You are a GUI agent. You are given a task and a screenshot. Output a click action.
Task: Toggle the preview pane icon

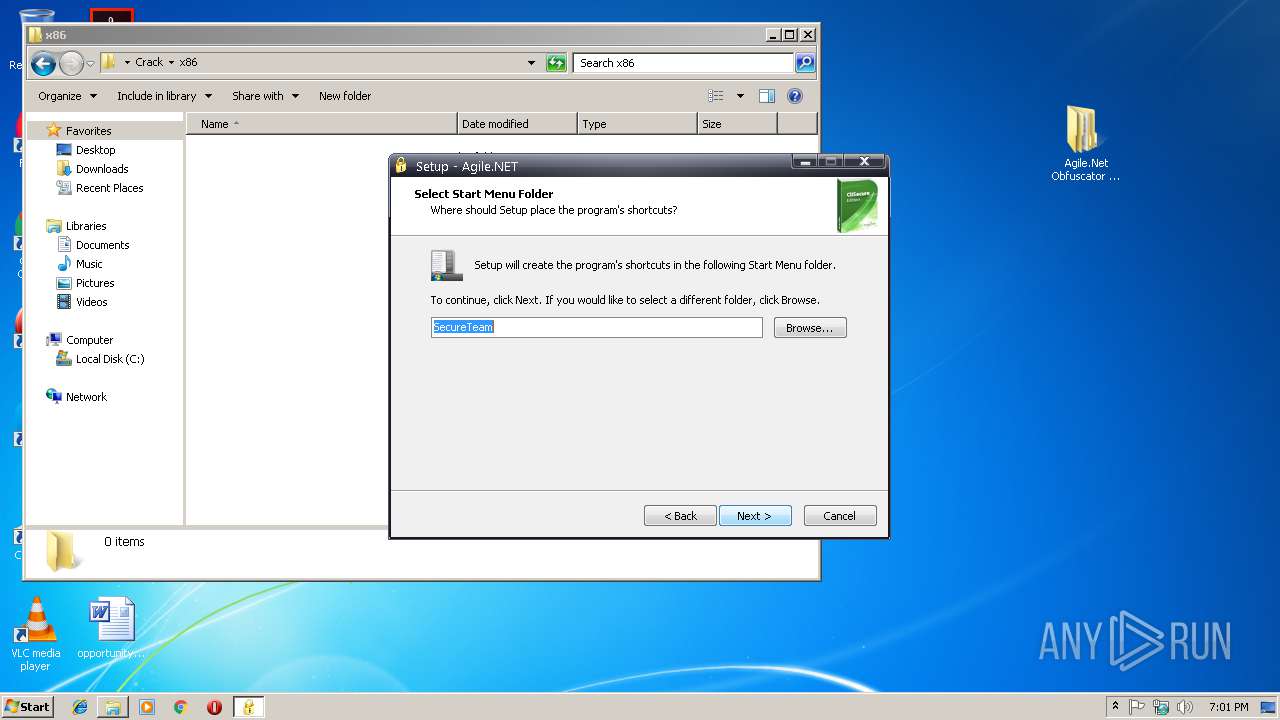coord(767,96)
